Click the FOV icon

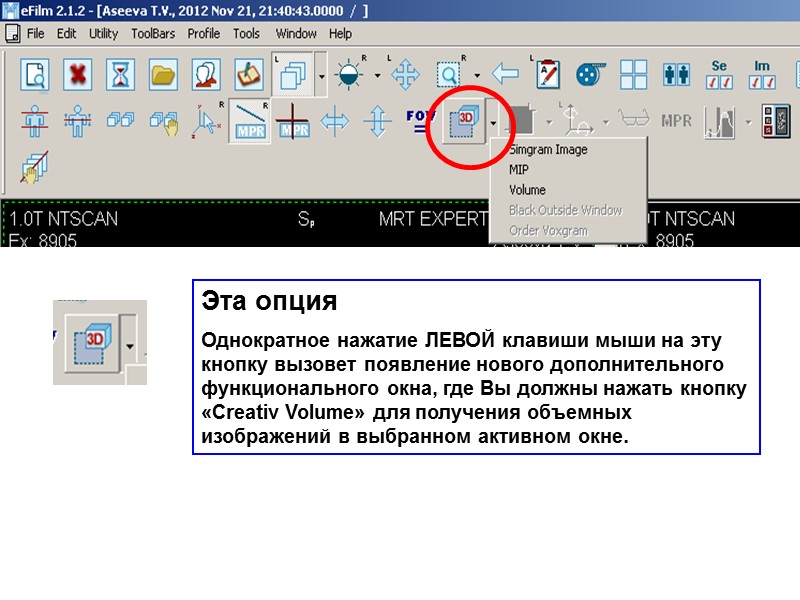pos(419,121)
